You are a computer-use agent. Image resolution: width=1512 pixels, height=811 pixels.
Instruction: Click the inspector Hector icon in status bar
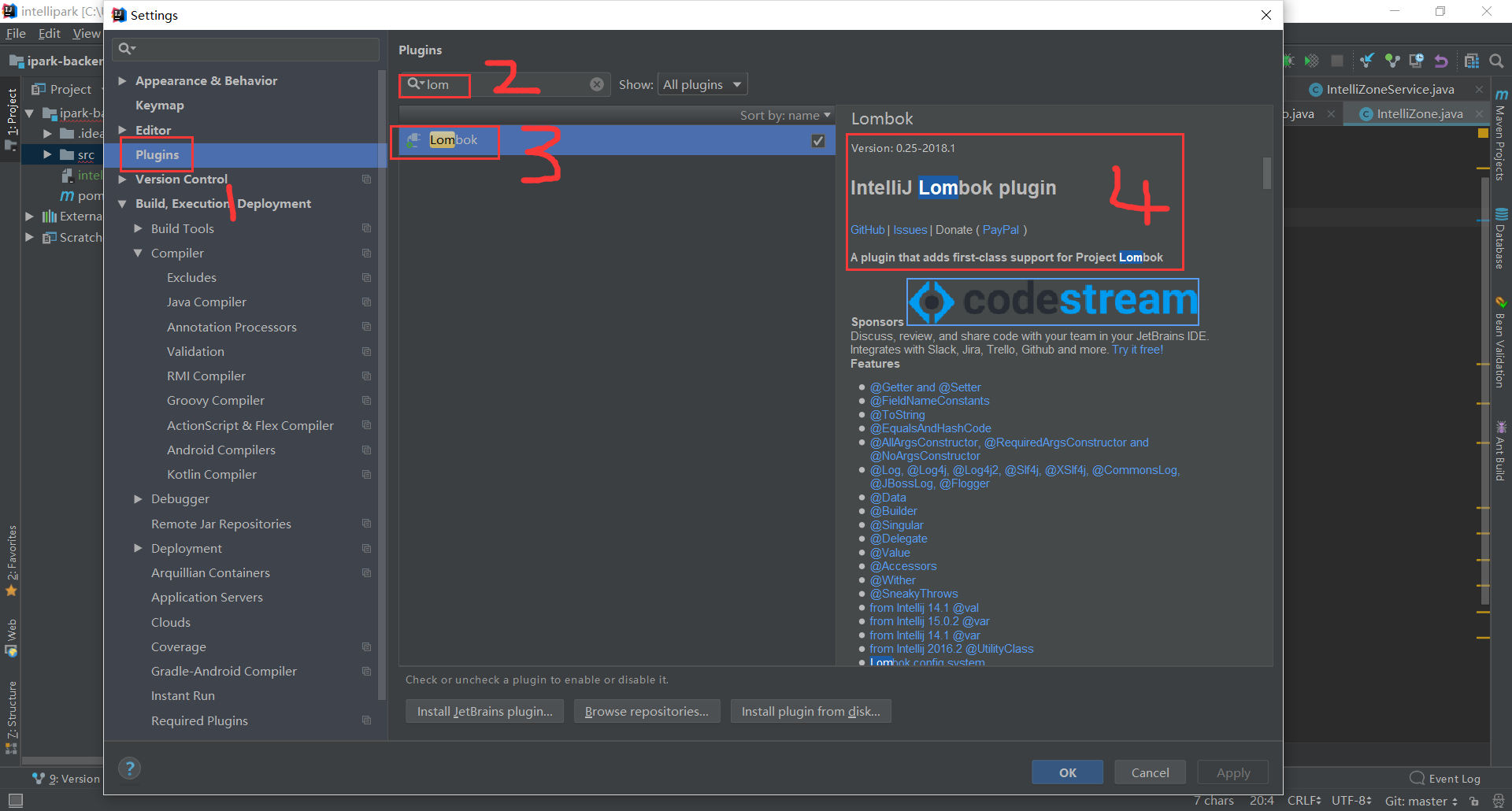pos(1498,801)
